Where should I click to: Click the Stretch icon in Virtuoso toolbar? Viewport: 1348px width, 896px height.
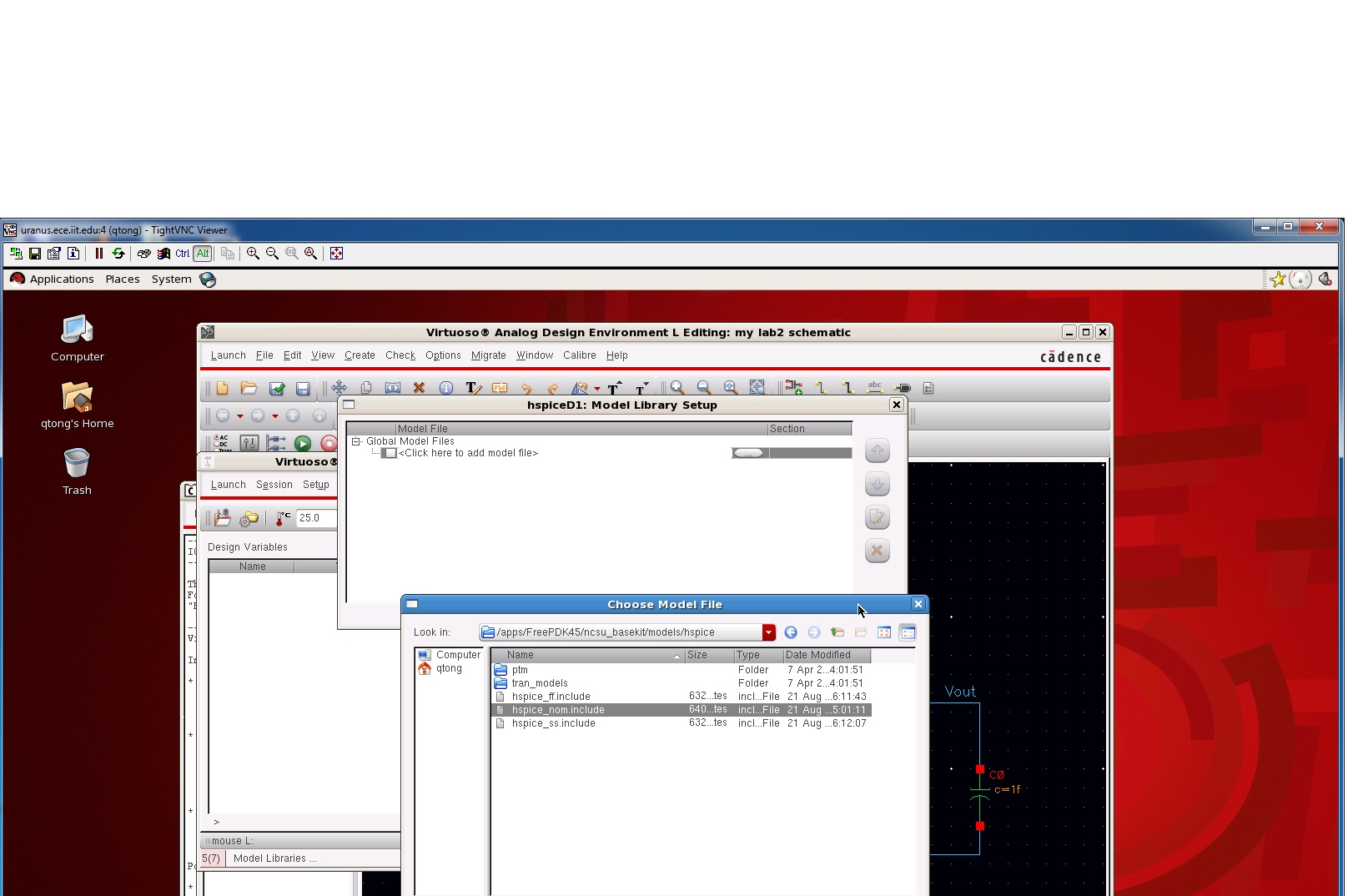[393, 388]
